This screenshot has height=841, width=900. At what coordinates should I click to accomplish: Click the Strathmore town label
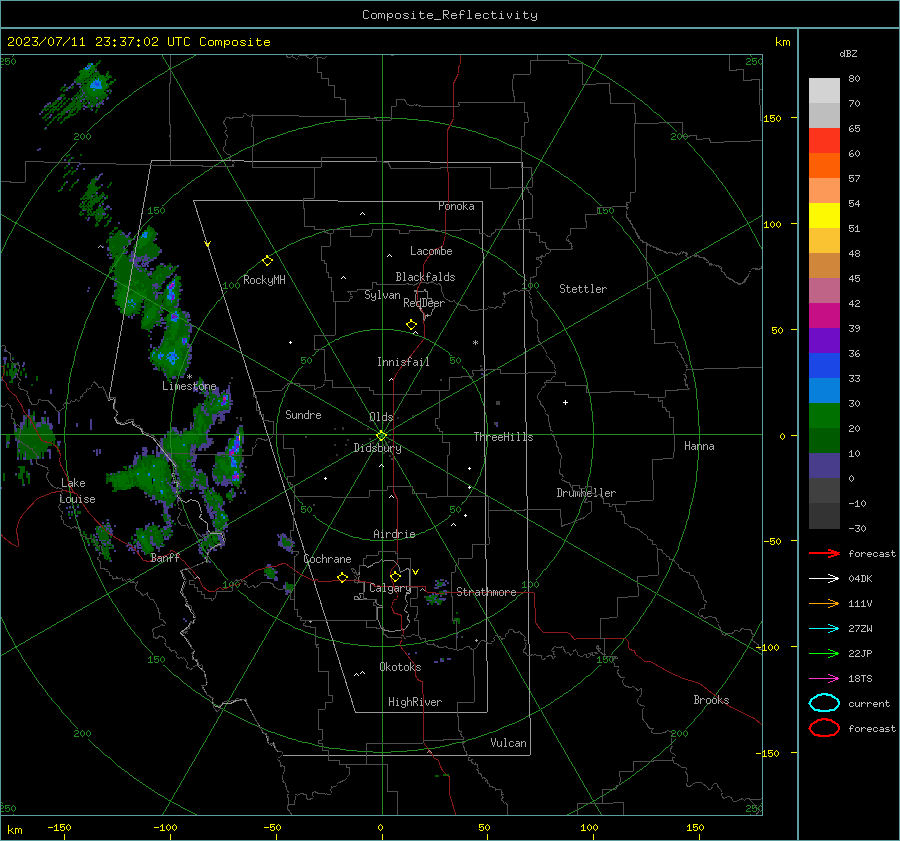click(486, 592)
